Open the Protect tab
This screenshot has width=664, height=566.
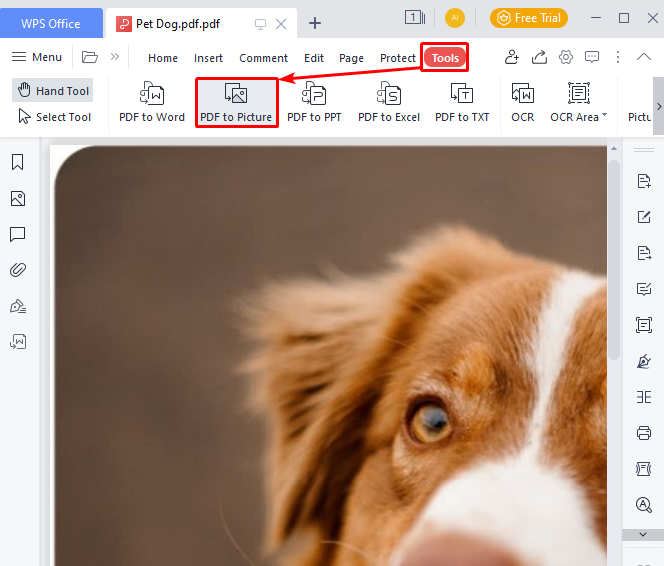coord(398,58)
